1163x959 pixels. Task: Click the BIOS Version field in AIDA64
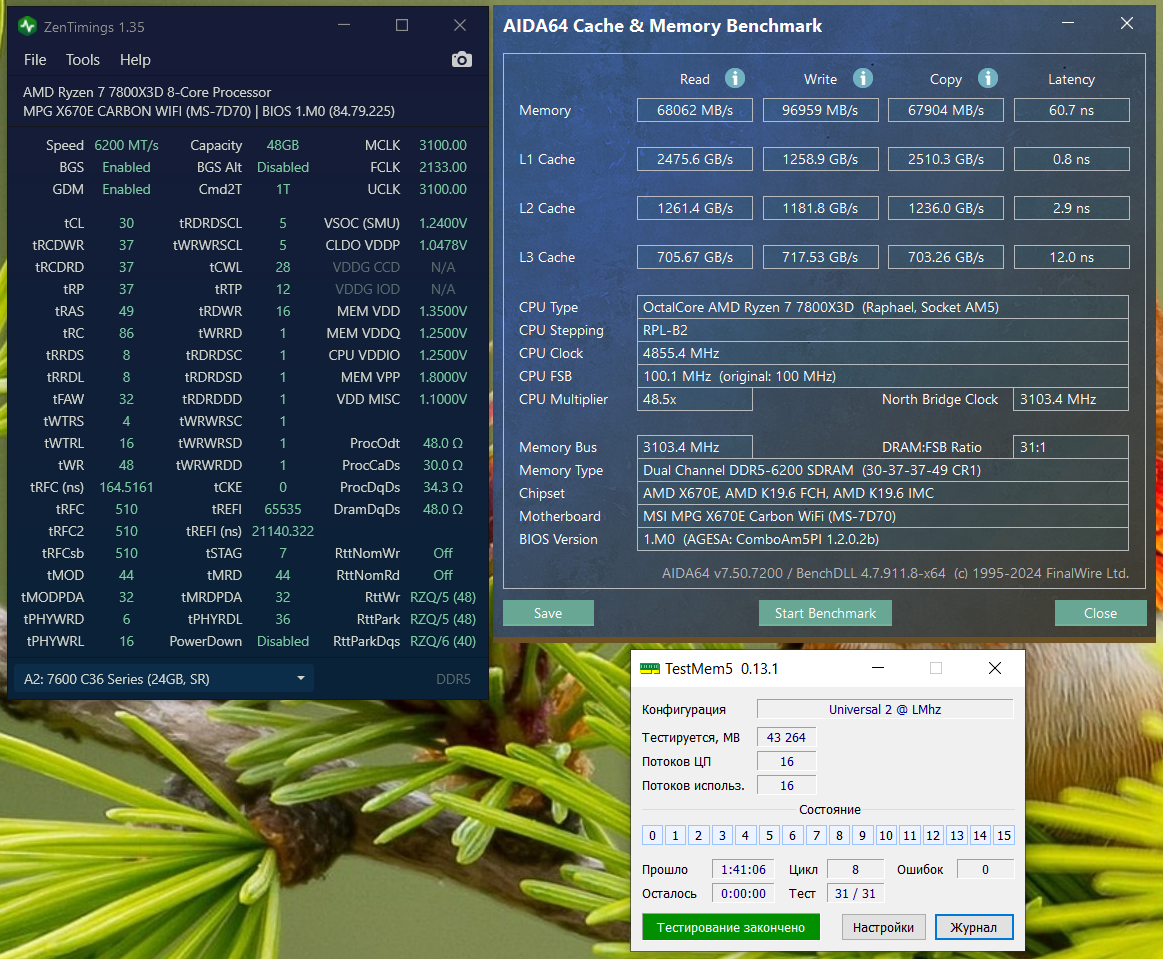(x=883, y=539)
